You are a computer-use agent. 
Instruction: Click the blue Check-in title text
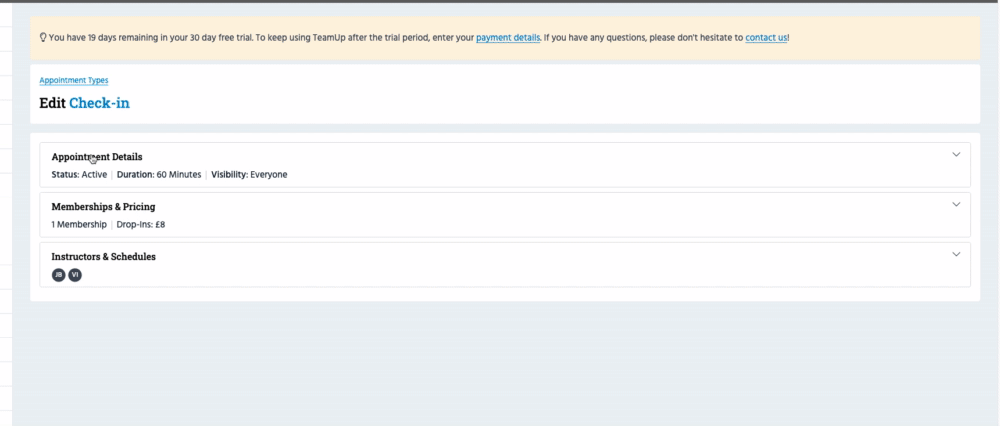99,103
